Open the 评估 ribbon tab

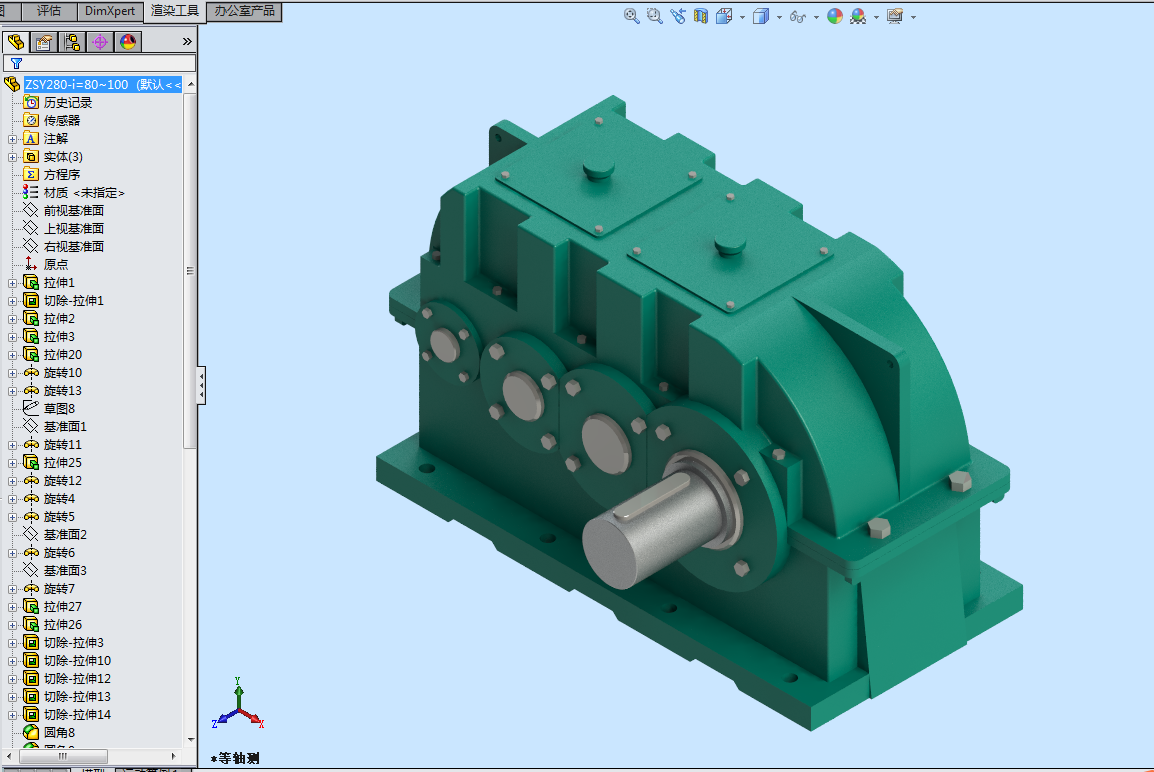pos(49,11)
